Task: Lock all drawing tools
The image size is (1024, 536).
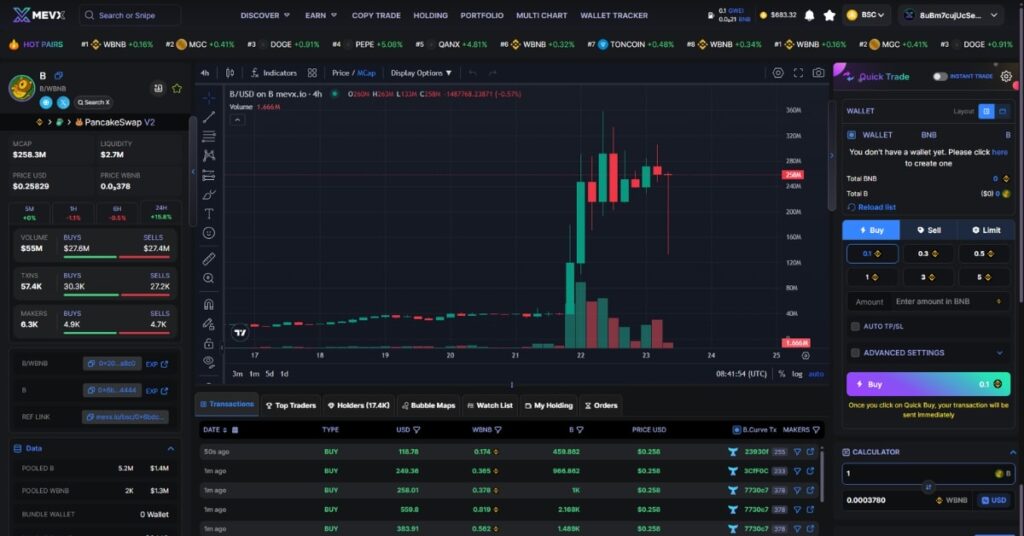Action: [x=209, y=343]
